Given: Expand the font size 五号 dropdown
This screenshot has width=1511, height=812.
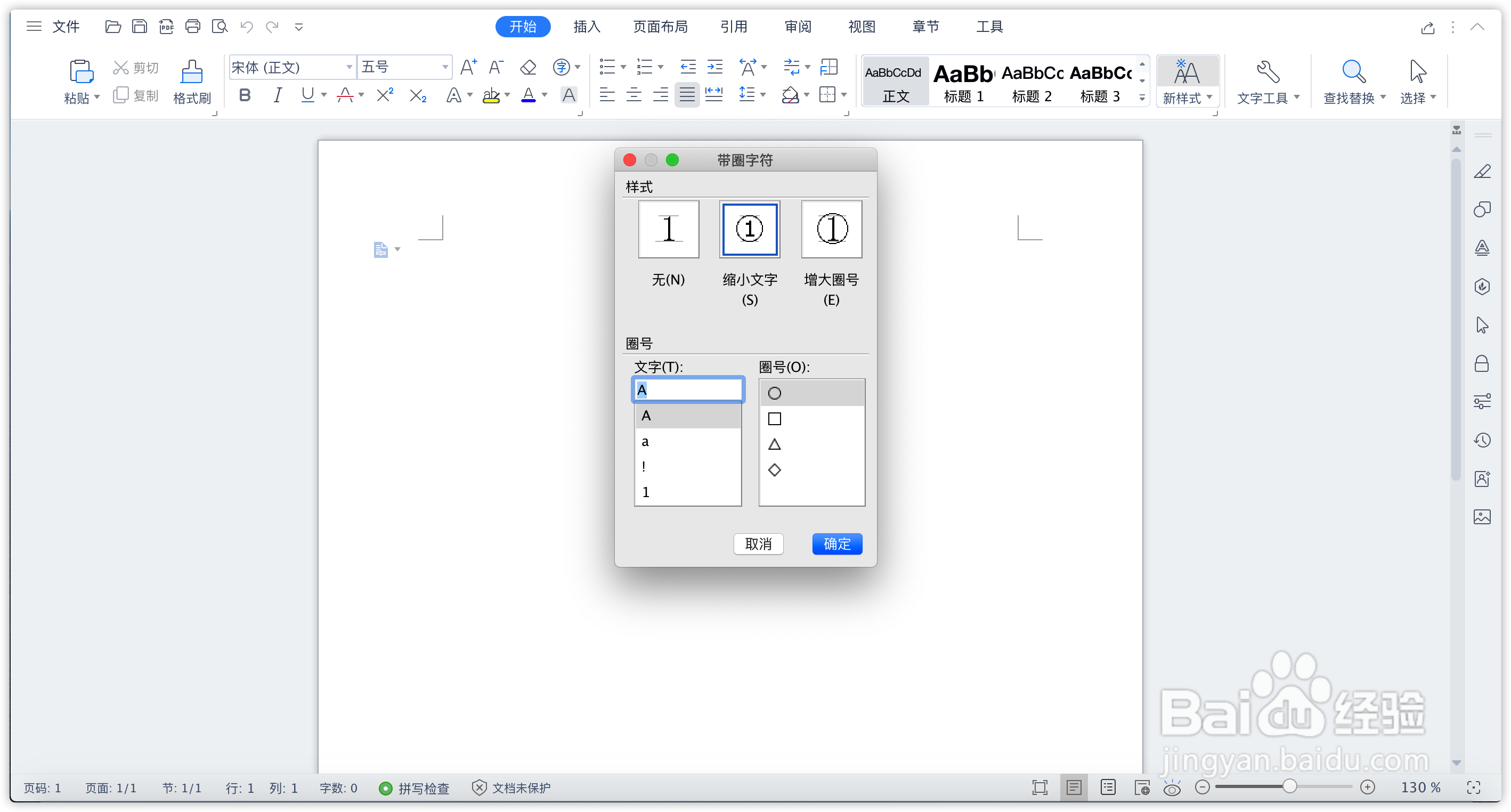Looking at the screenshot, I should [x=445, y=68].
